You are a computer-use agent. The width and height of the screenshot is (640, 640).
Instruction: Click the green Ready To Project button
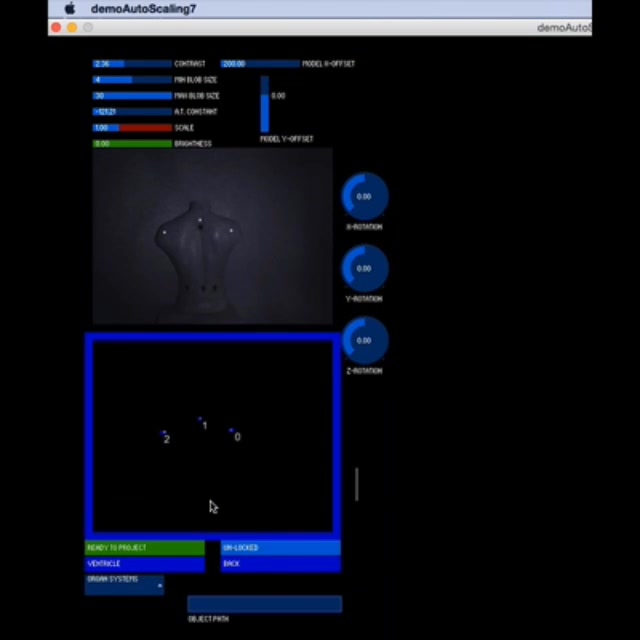point(145,548)
